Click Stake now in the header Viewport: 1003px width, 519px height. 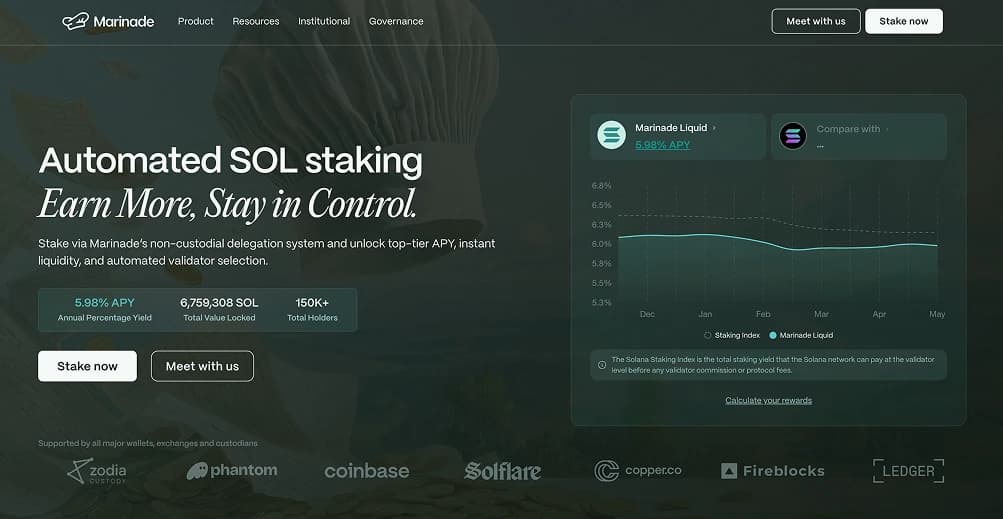click(904, 21)
